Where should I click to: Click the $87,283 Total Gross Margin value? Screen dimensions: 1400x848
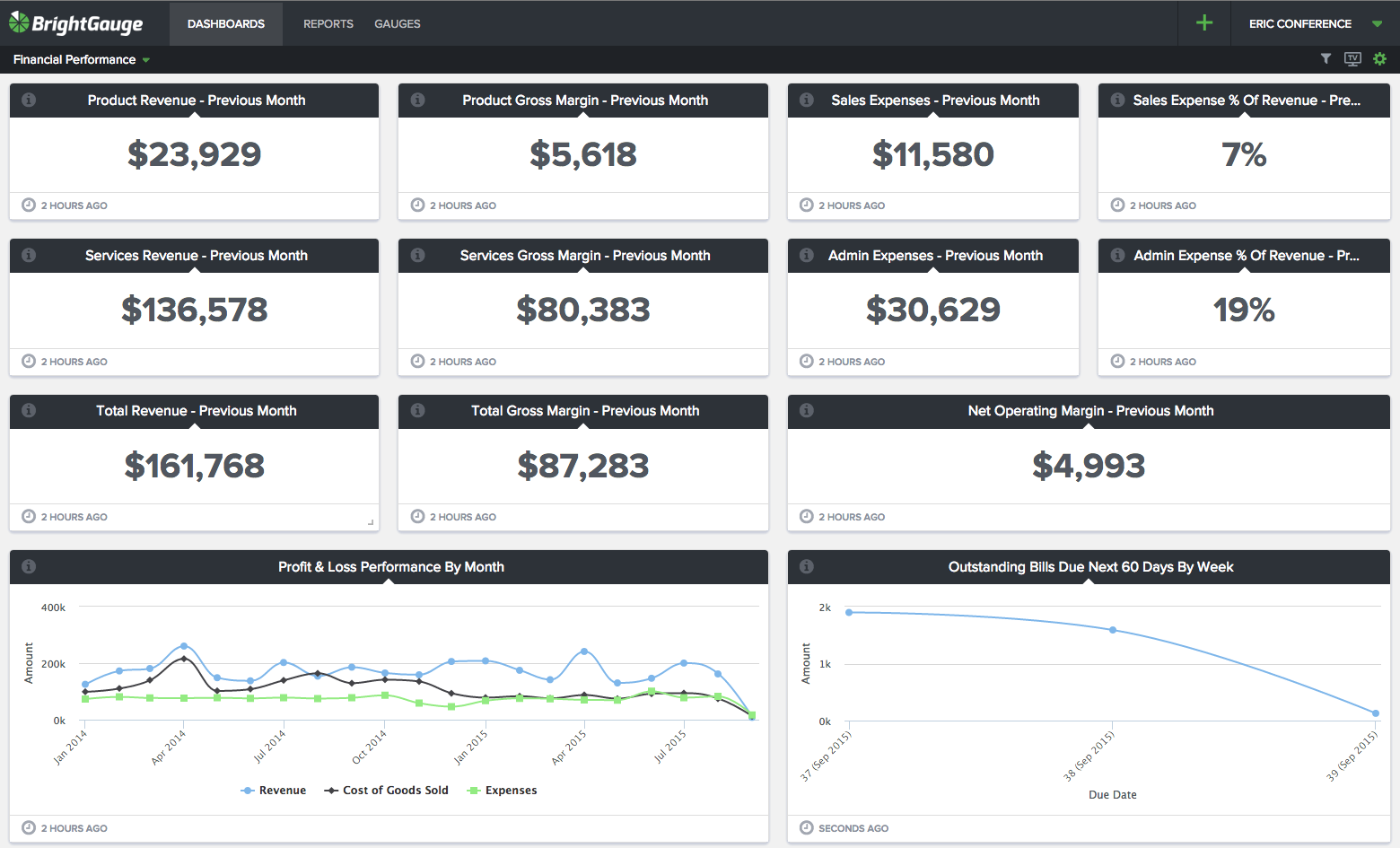click(582, 466)
